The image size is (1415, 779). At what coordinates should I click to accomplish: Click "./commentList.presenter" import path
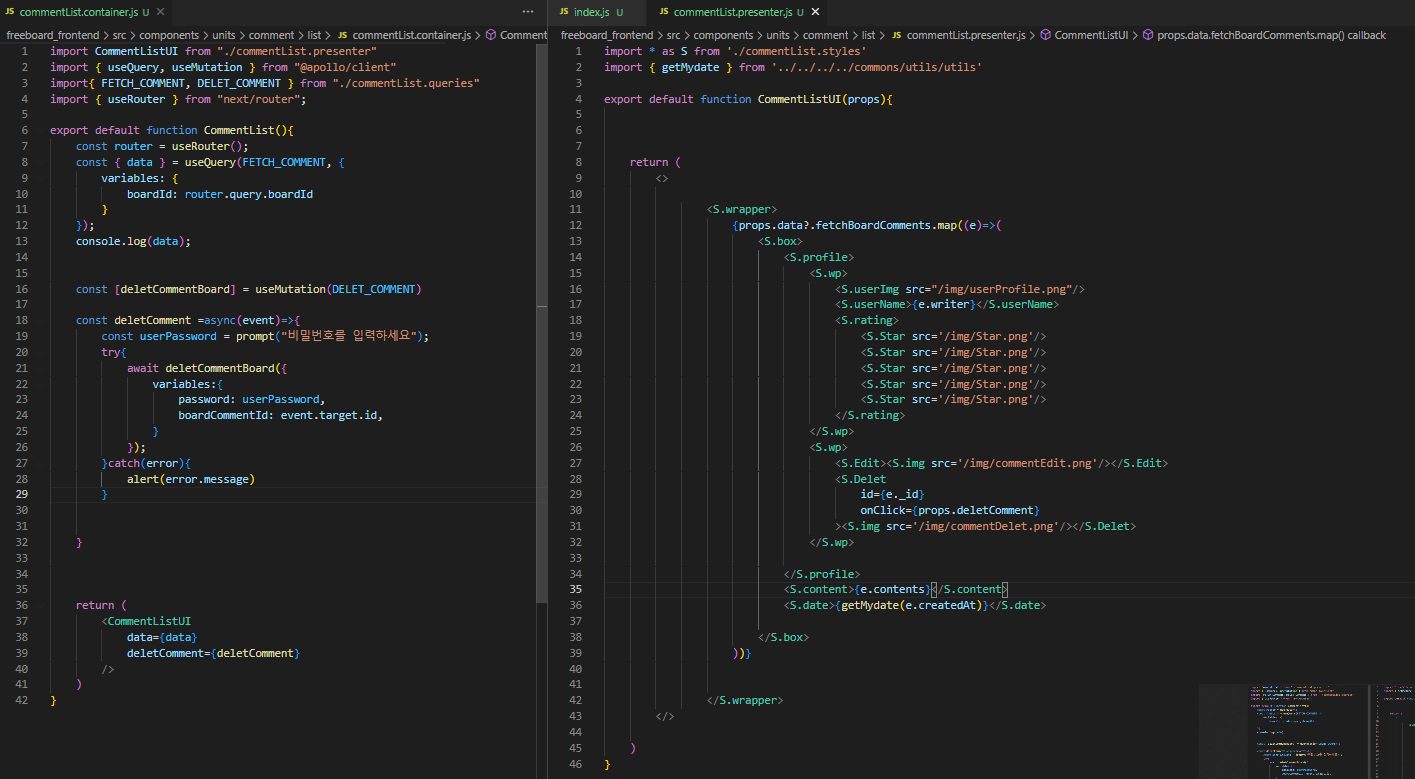(x=296, y=51)
